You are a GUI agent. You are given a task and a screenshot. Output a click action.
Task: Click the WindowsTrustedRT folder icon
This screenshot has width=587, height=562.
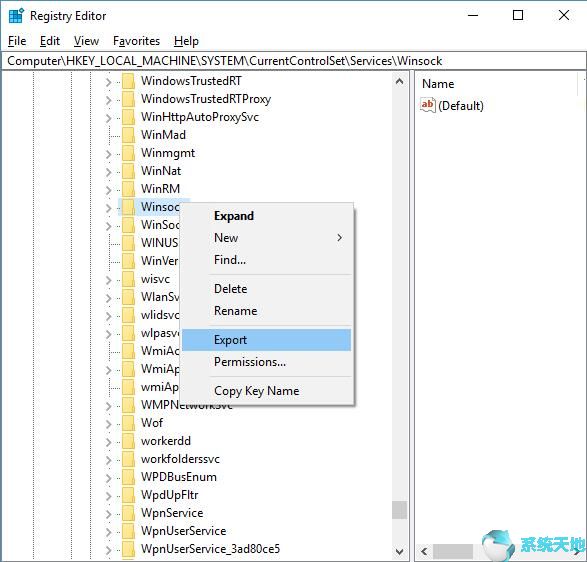(128, 81)
